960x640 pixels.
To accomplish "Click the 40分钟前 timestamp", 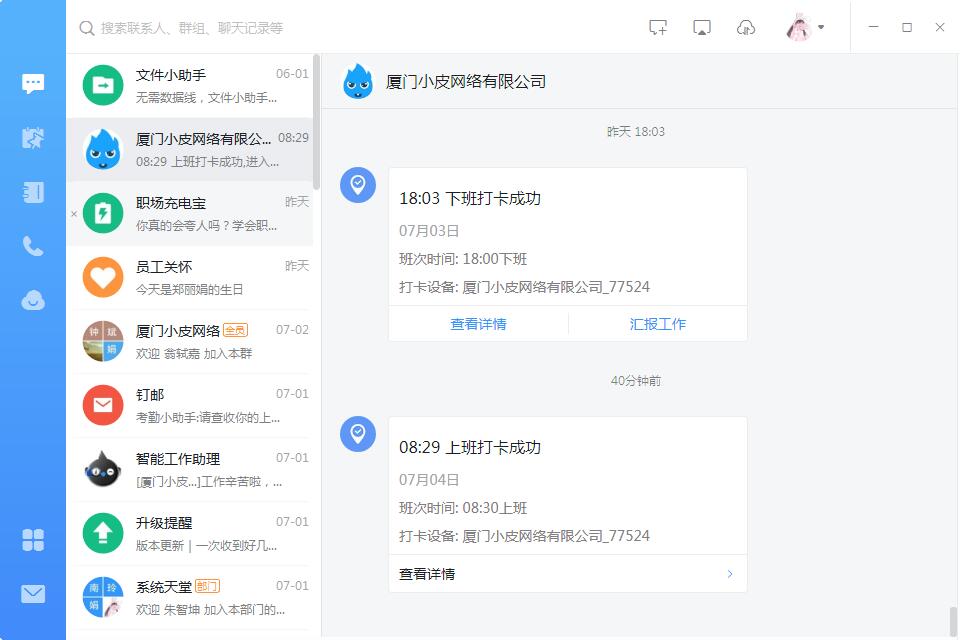I will coord(636,381).
